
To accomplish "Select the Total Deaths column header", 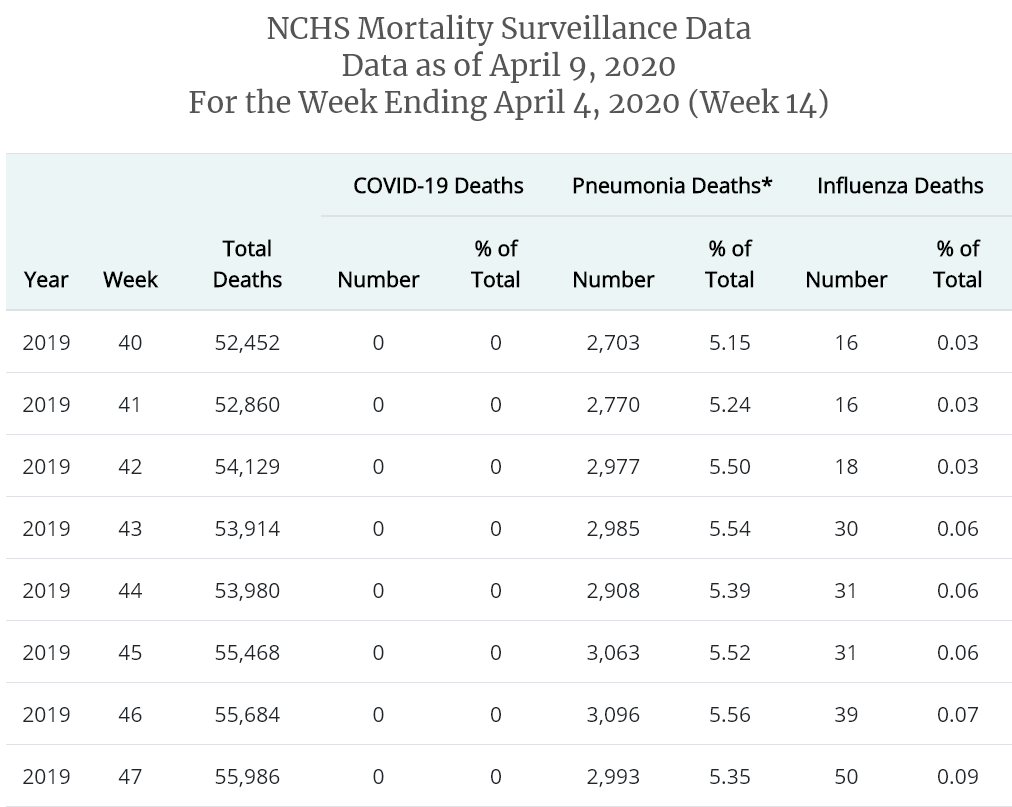I will pos(247,264).
